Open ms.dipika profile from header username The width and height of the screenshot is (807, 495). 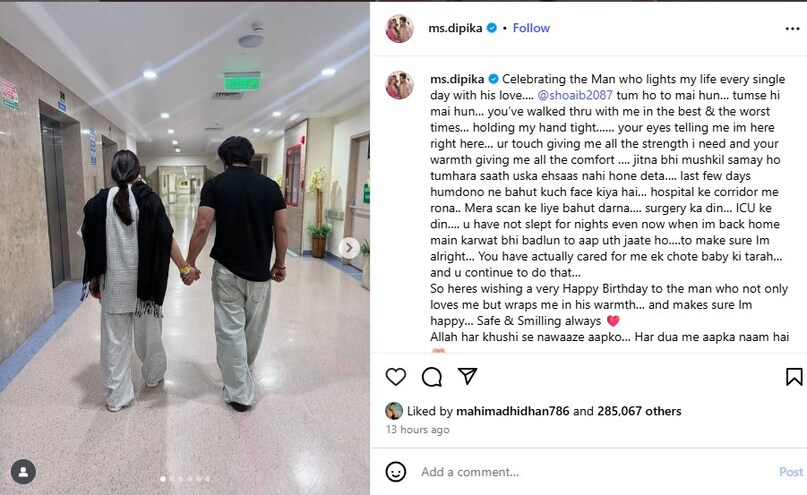[455, 28]
